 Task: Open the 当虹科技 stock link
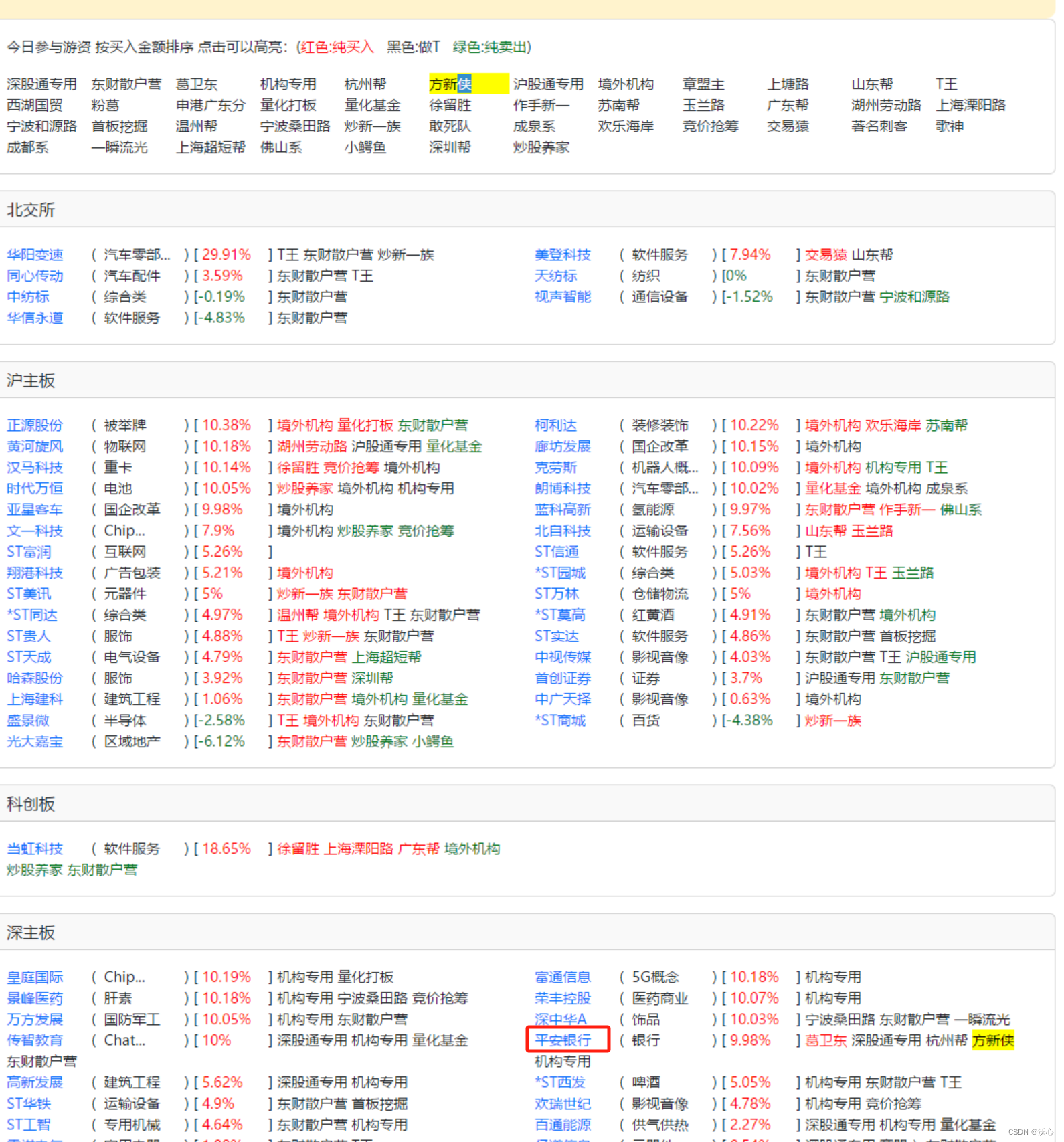tap(35, 849)
